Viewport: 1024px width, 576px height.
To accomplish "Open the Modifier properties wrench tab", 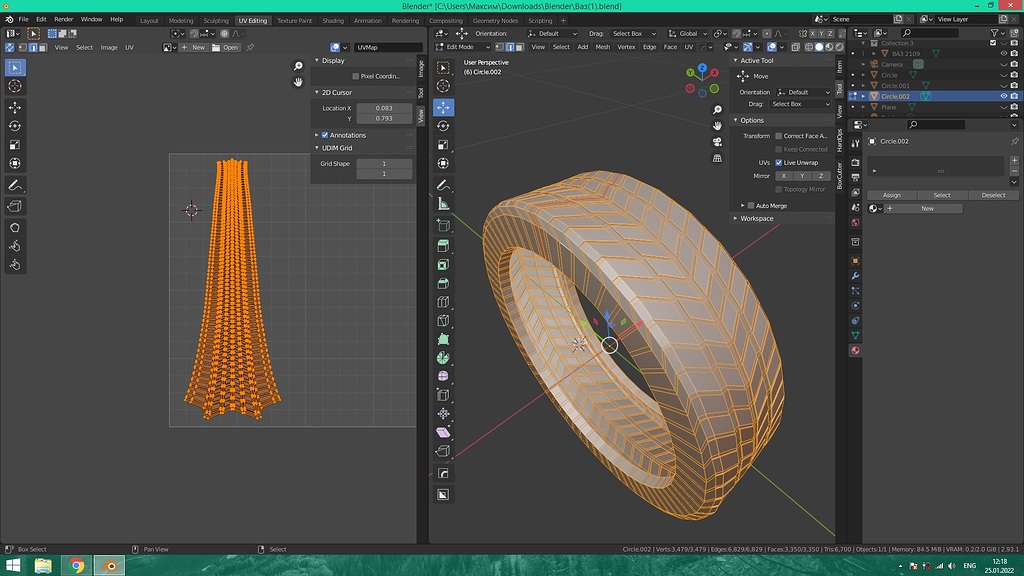I will 855,276.
